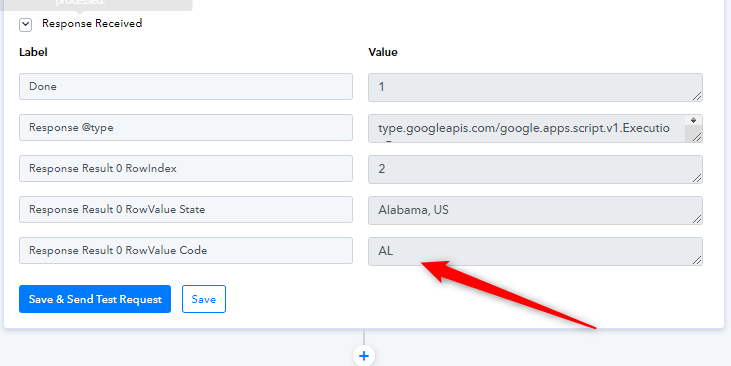Click the AL code value field
731x366 pixels.
click(535, 251)
